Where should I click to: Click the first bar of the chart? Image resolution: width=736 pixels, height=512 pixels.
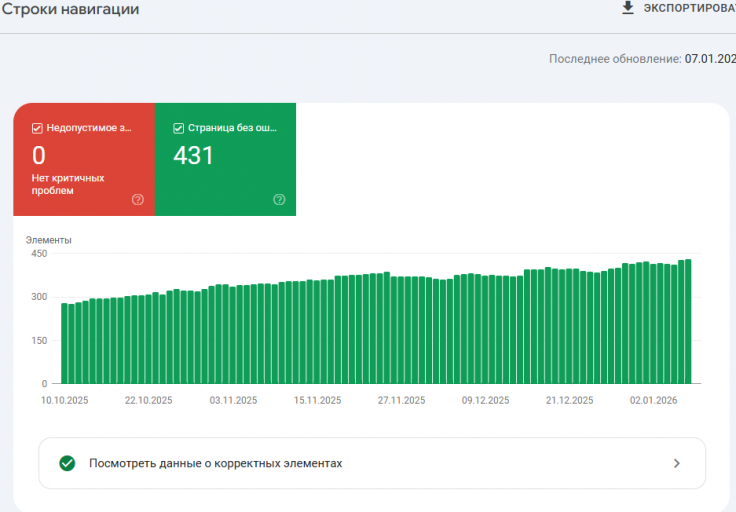(64, 344)
